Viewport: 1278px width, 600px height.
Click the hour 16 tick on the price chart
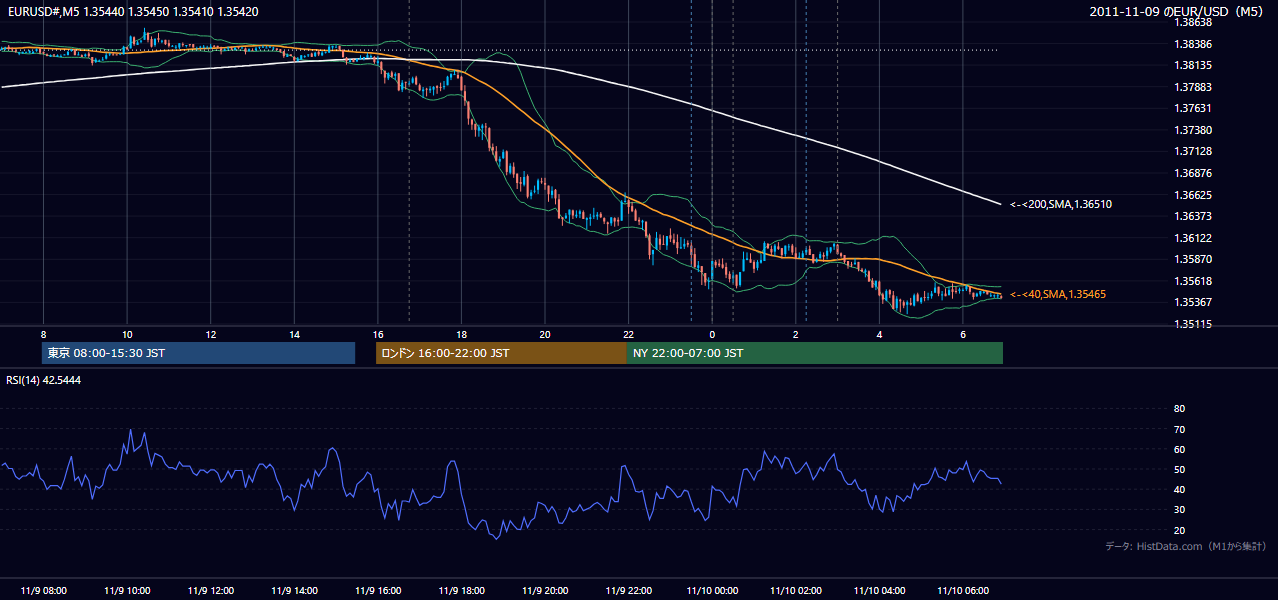point(378,333)
